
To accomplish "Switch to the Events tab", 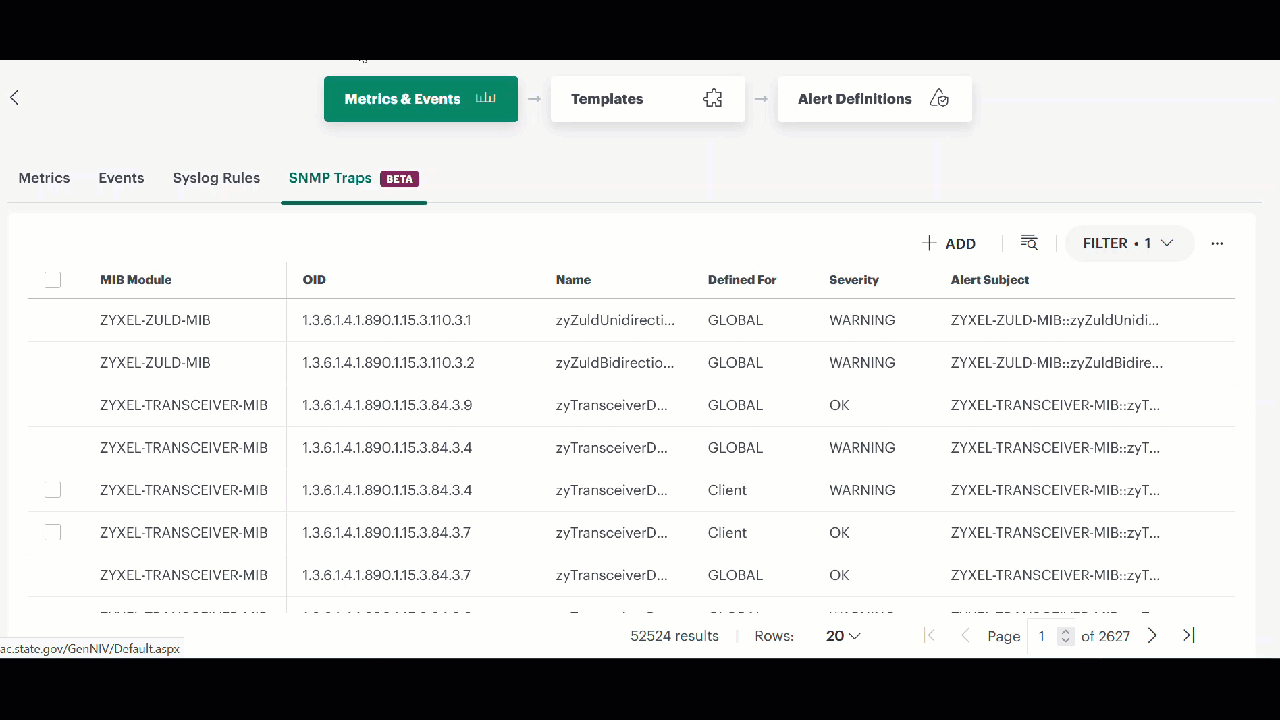I will (x=121, y=178).
